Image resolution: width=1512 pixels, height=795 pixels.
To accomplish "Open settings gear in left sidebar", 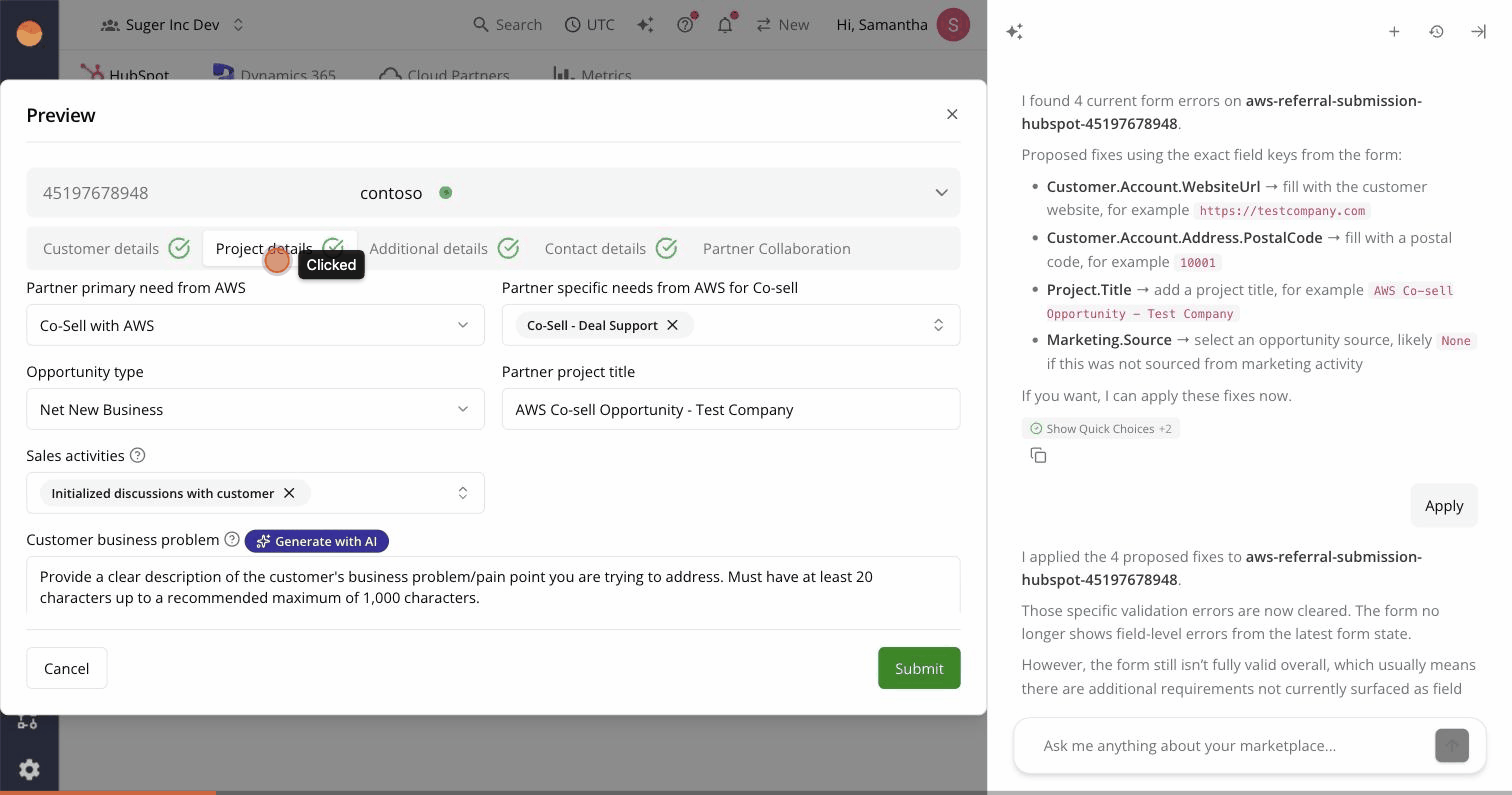I will click(29, 768).
